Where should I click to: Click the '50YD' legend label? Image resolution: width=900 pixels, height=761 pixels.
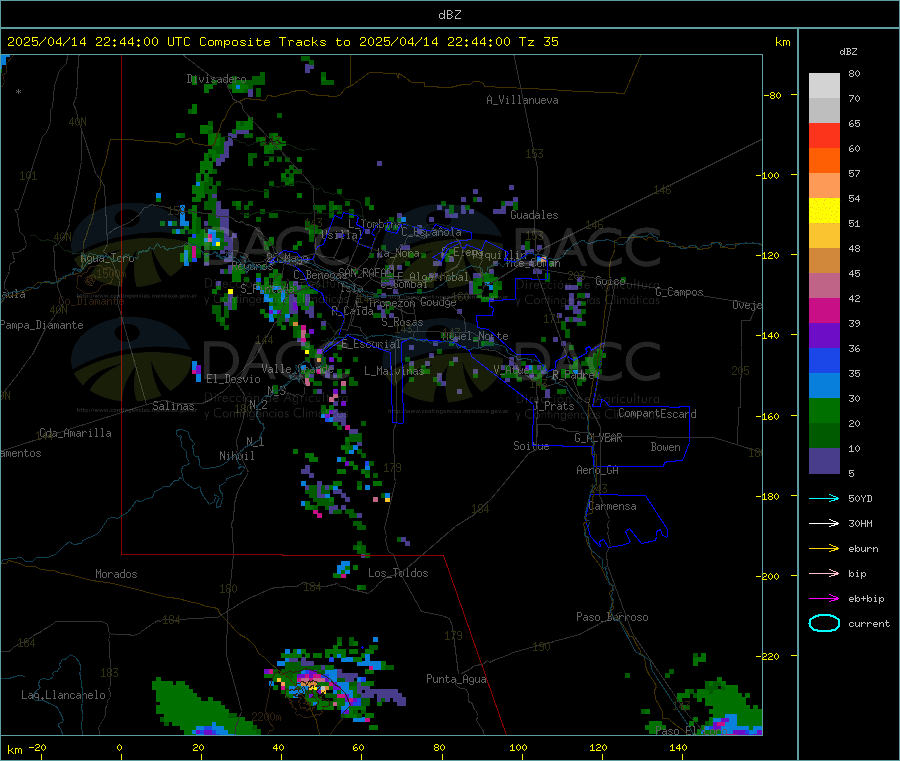860,498
